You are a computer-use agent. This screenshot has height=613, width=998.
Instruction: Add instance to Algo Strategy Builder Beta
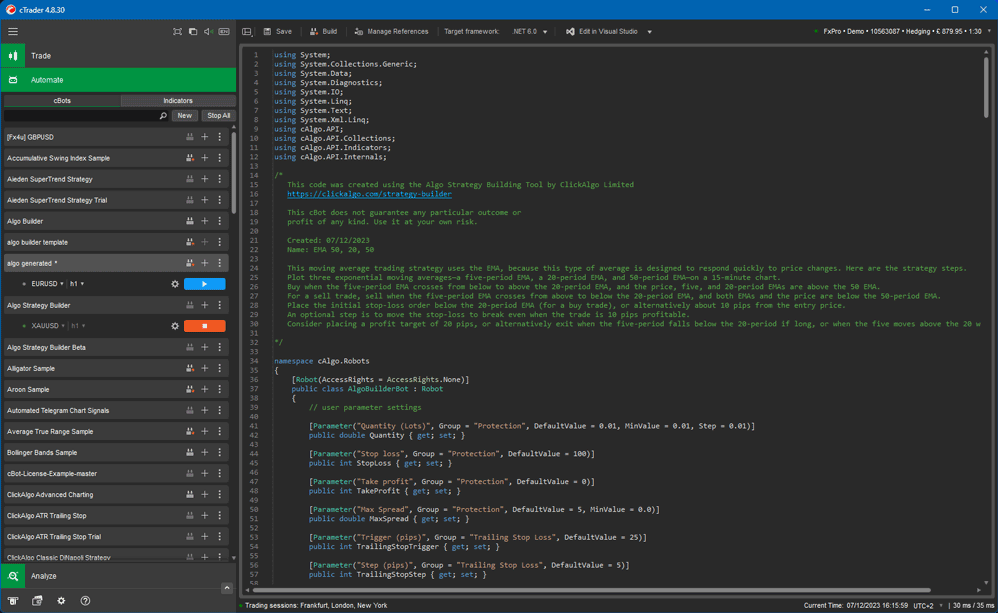point(205,347)
